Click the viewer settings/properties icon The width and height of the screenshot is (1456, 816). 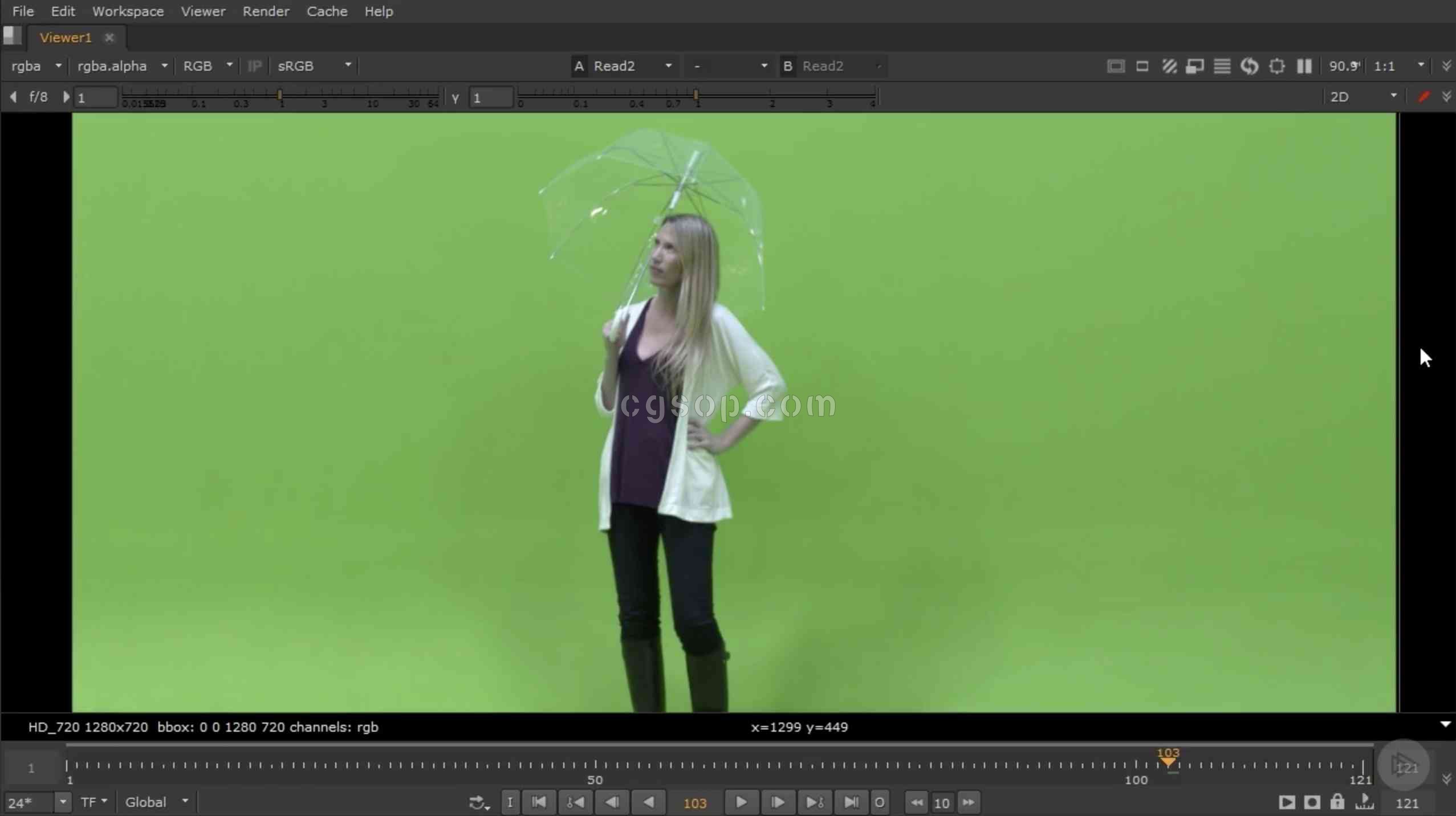point(1276,66)
